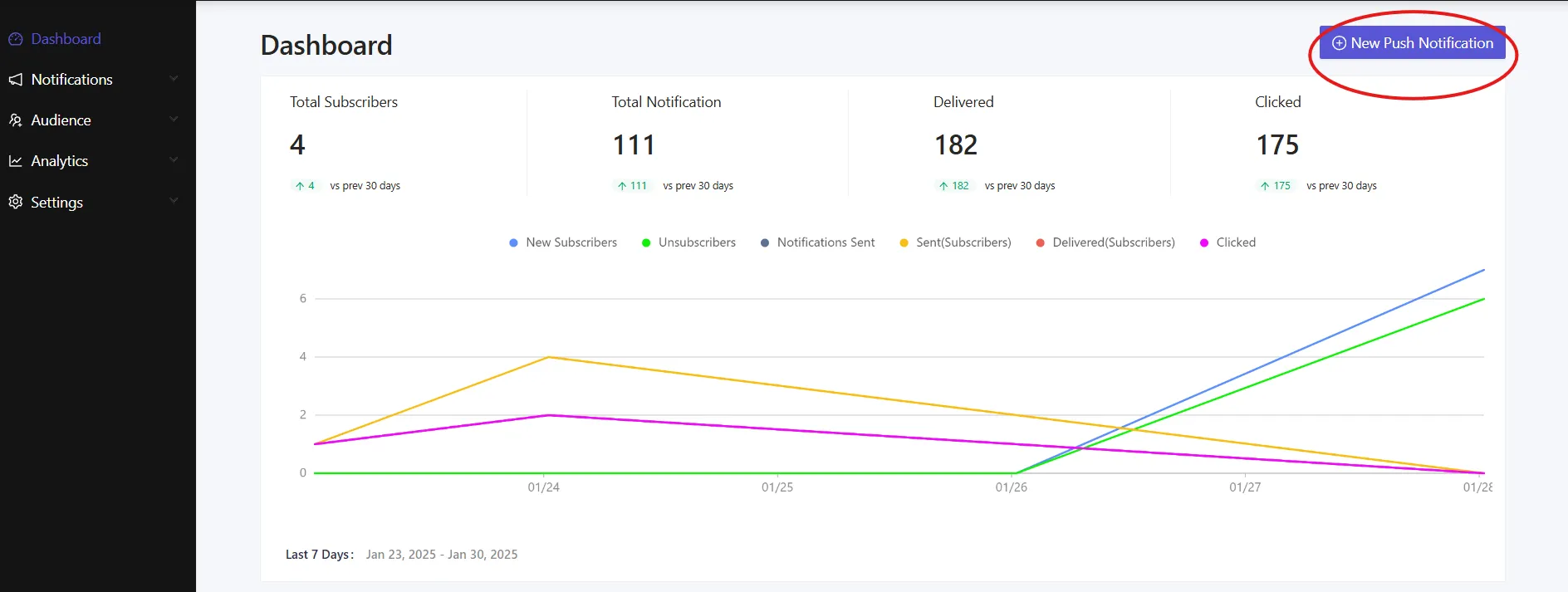Click the plus icon on New Push Notification
This screenshot has width=1568, height=592.
point(1339,43)
